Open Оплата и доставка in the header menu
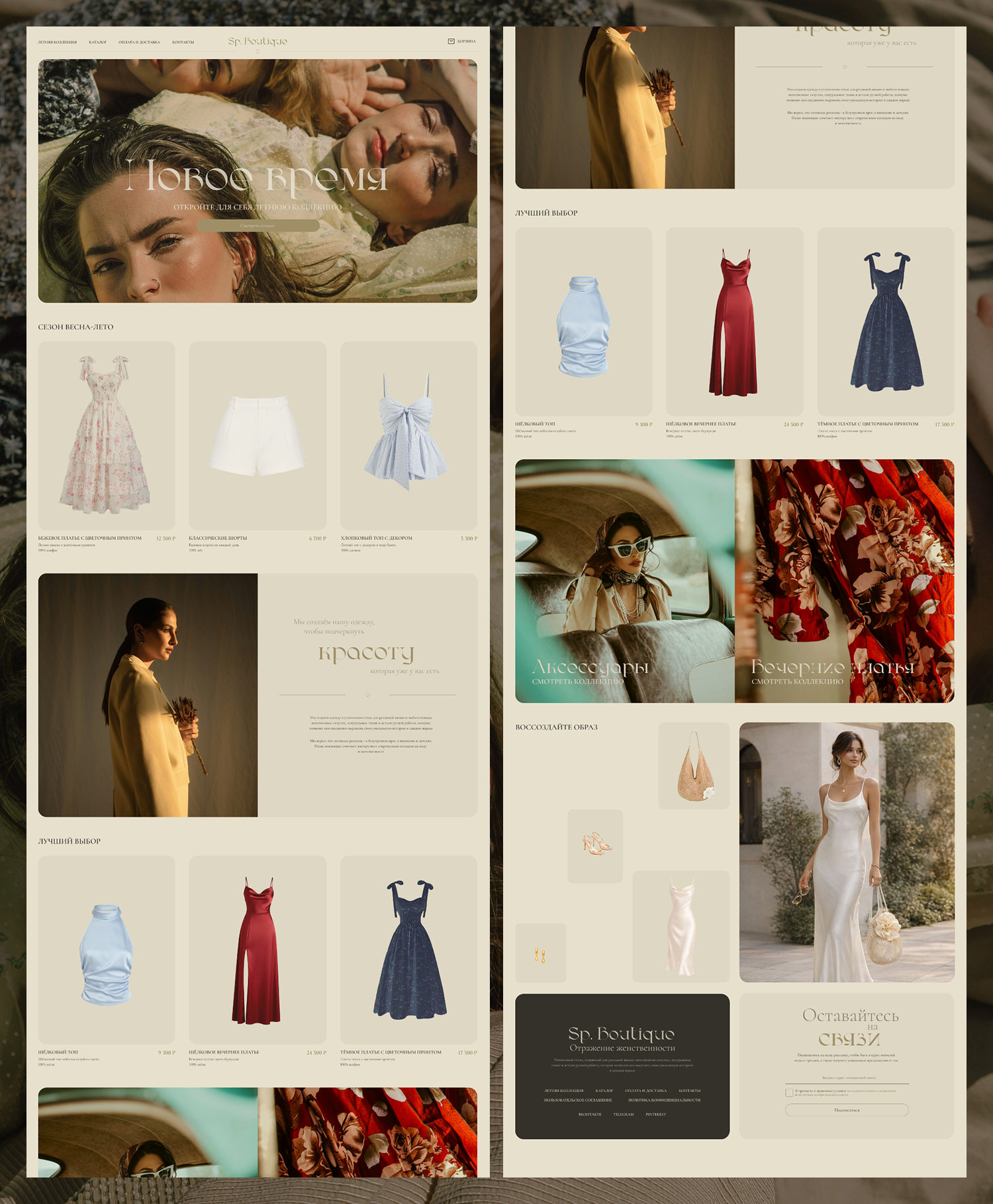The height and width of the screenshot is (1204, 993). coord(139,42)
